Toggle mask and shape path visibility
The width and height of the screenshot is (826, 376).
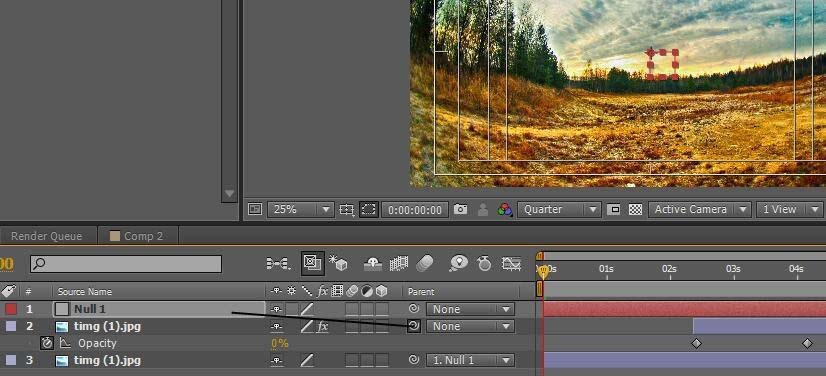coord(369,209)
